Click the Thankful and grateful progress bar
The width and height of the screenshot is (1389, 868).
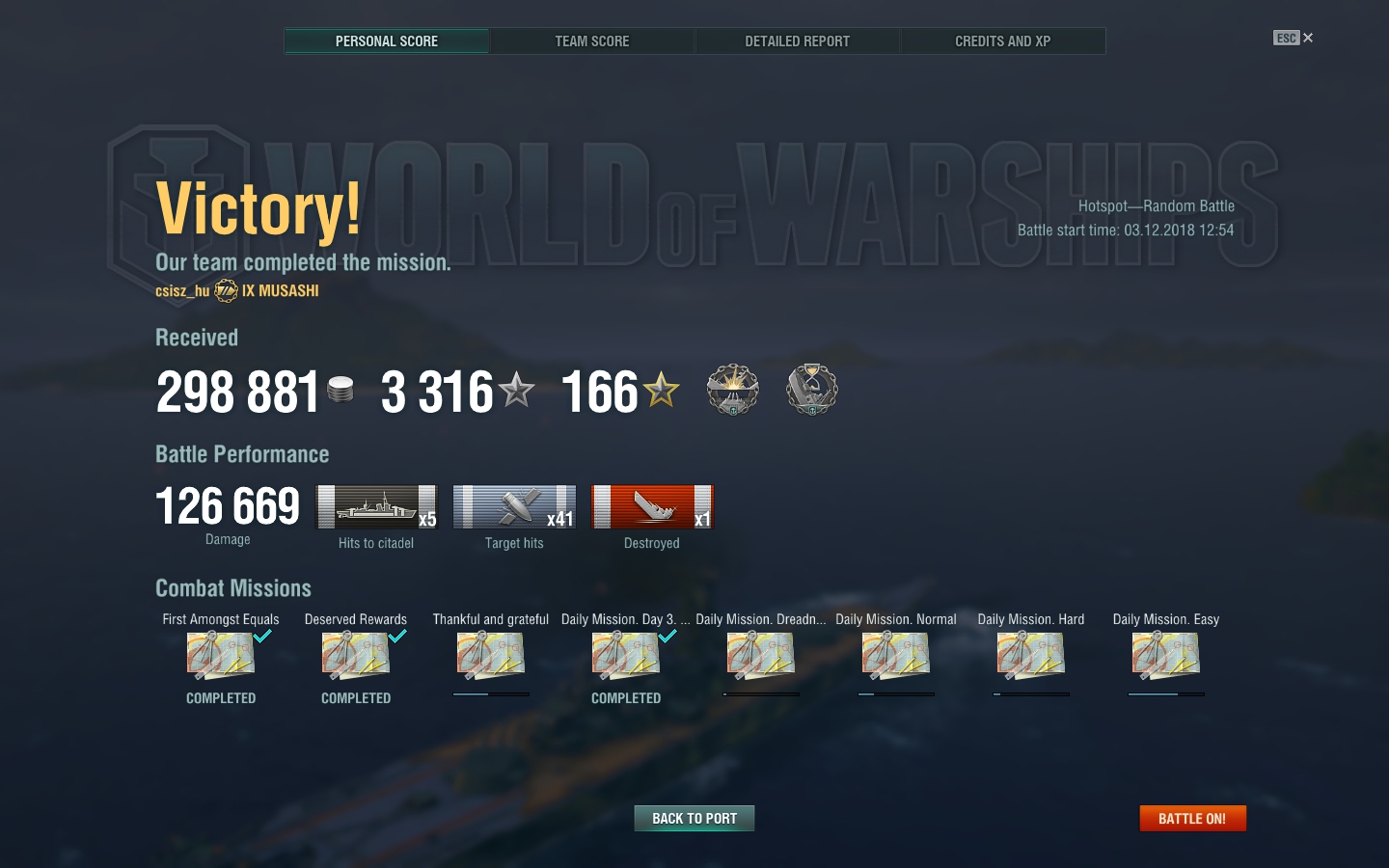tap(491, 693)
